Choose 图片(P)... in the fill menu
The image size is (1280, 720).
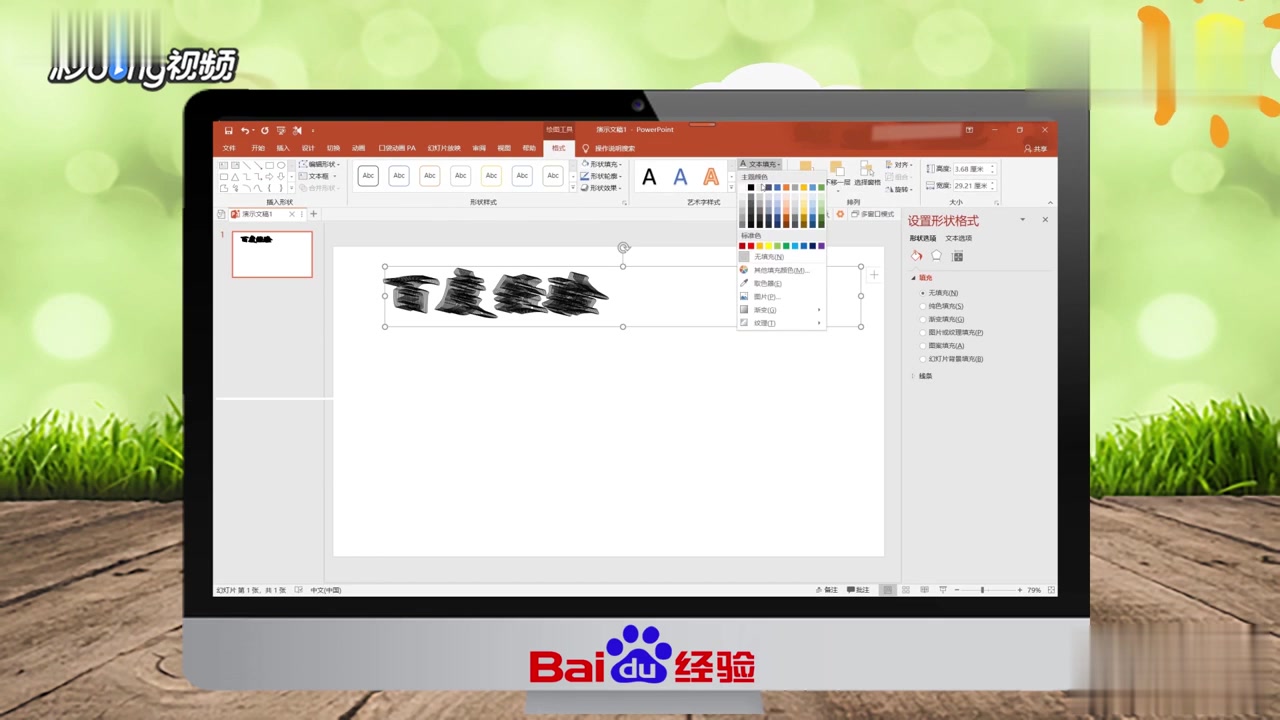(780, 296)
